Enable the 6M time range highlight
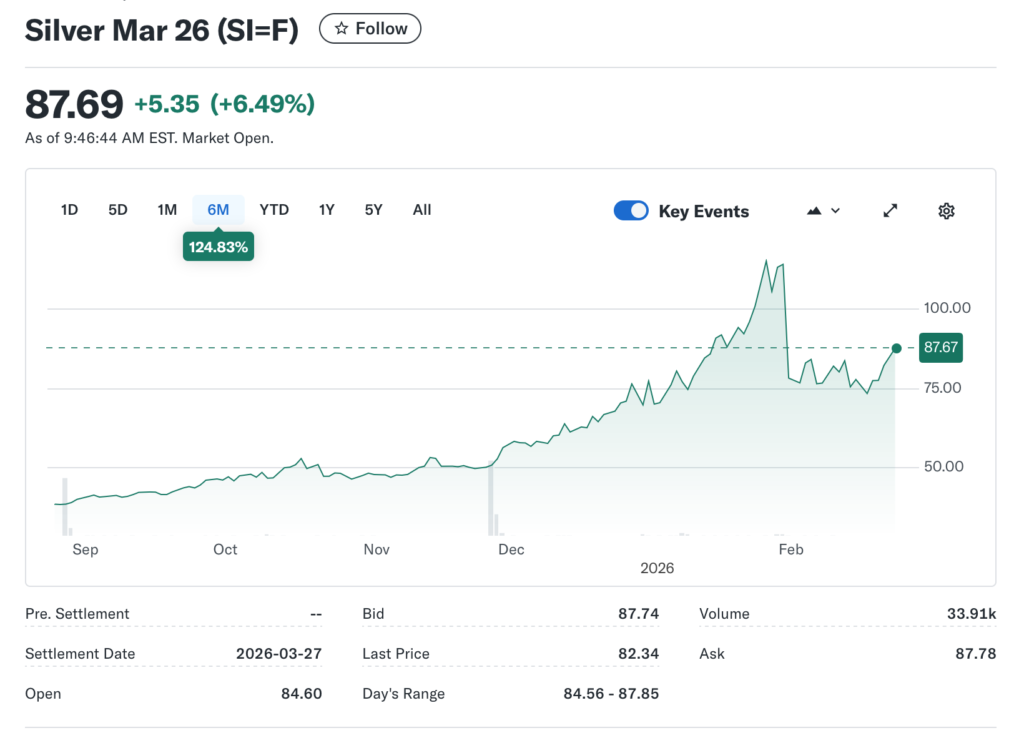 point(218,209)
